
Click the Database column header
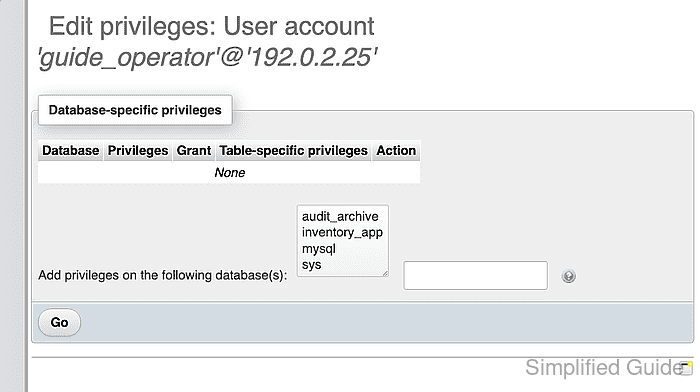[71, 151]
